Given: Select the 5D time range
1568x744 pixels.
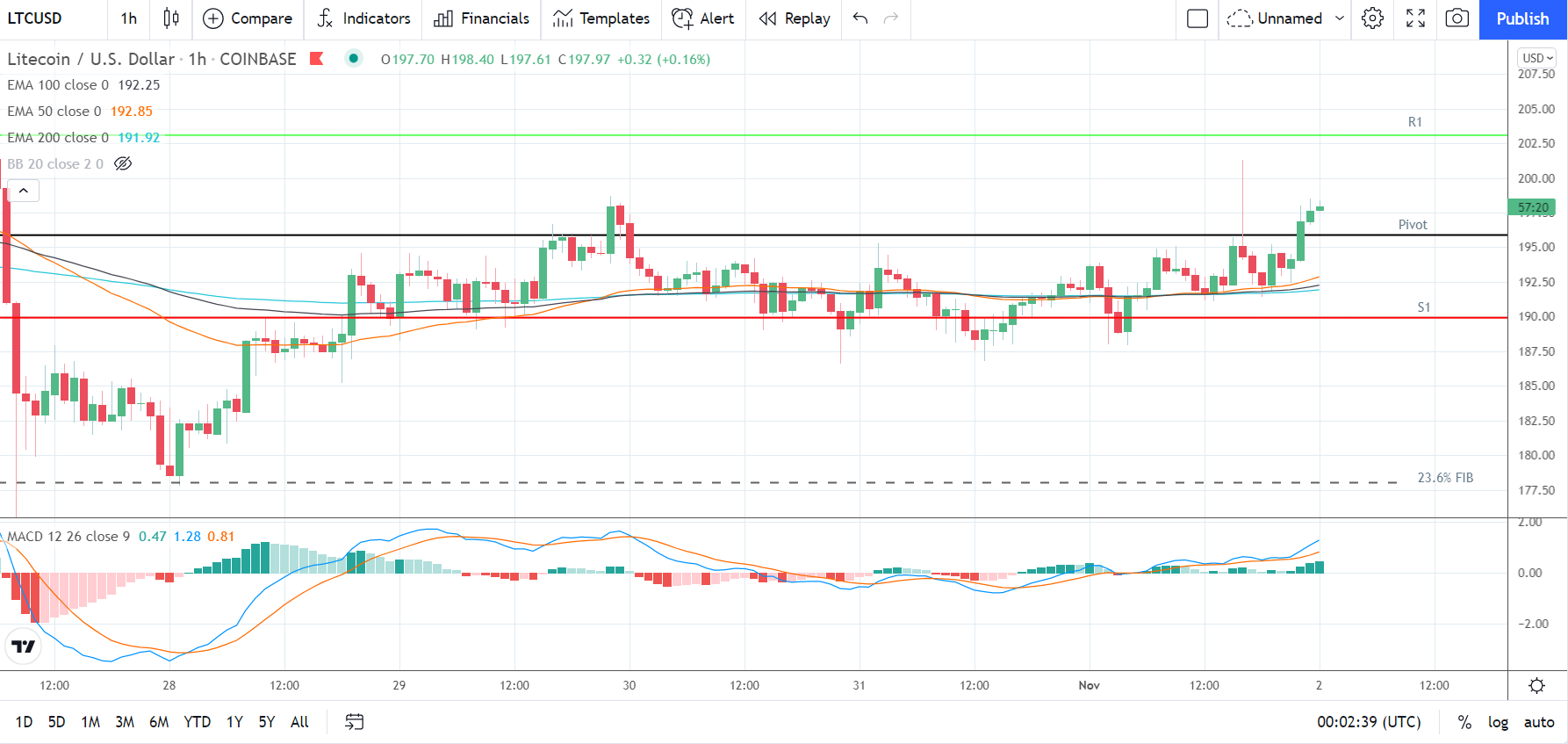Looking at the screenshot, I should click(56, 722).
